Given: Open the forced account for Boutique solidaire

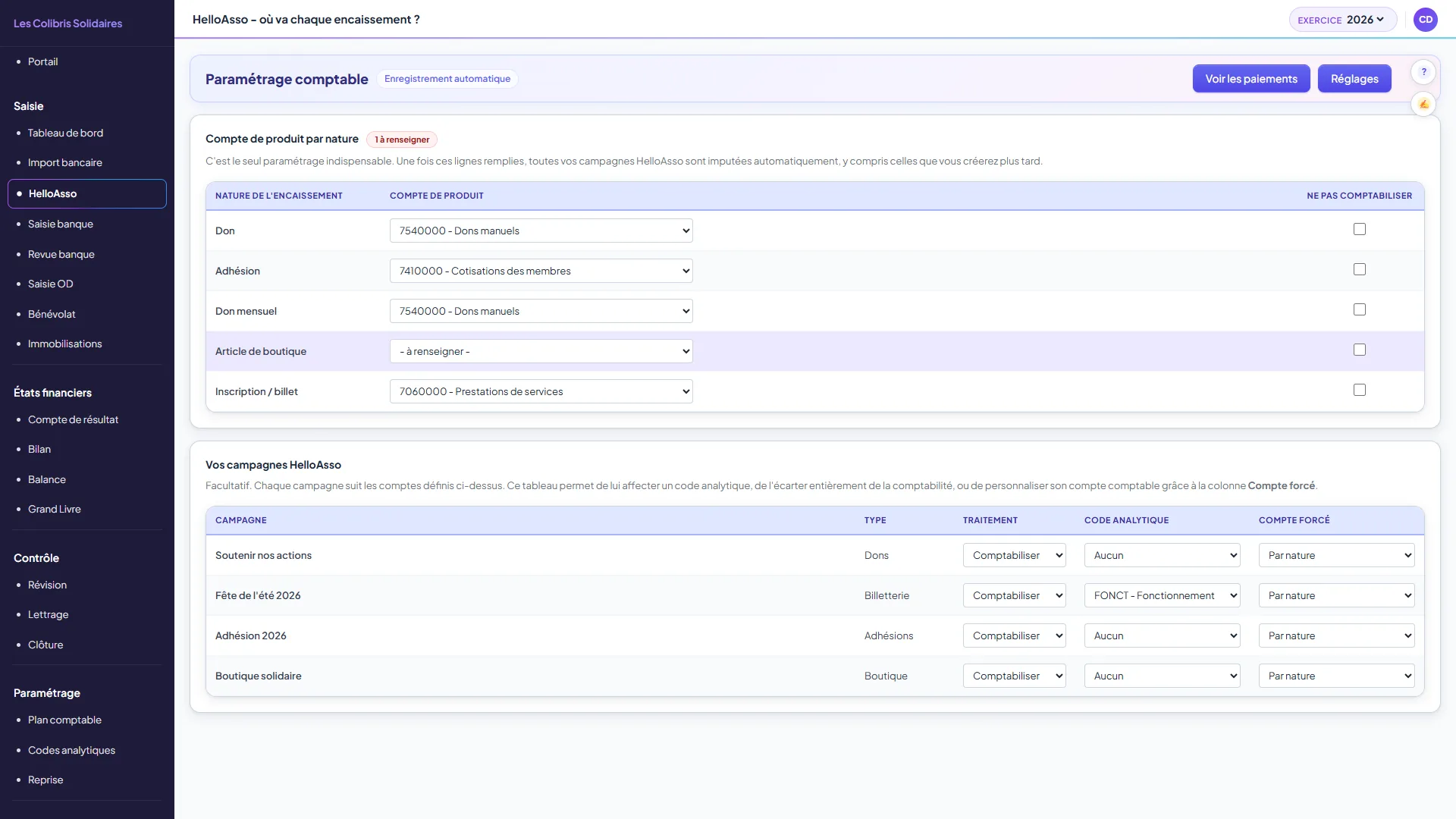Looking at the screenshot, I should pyautogui.click(x=1337, y=676).
